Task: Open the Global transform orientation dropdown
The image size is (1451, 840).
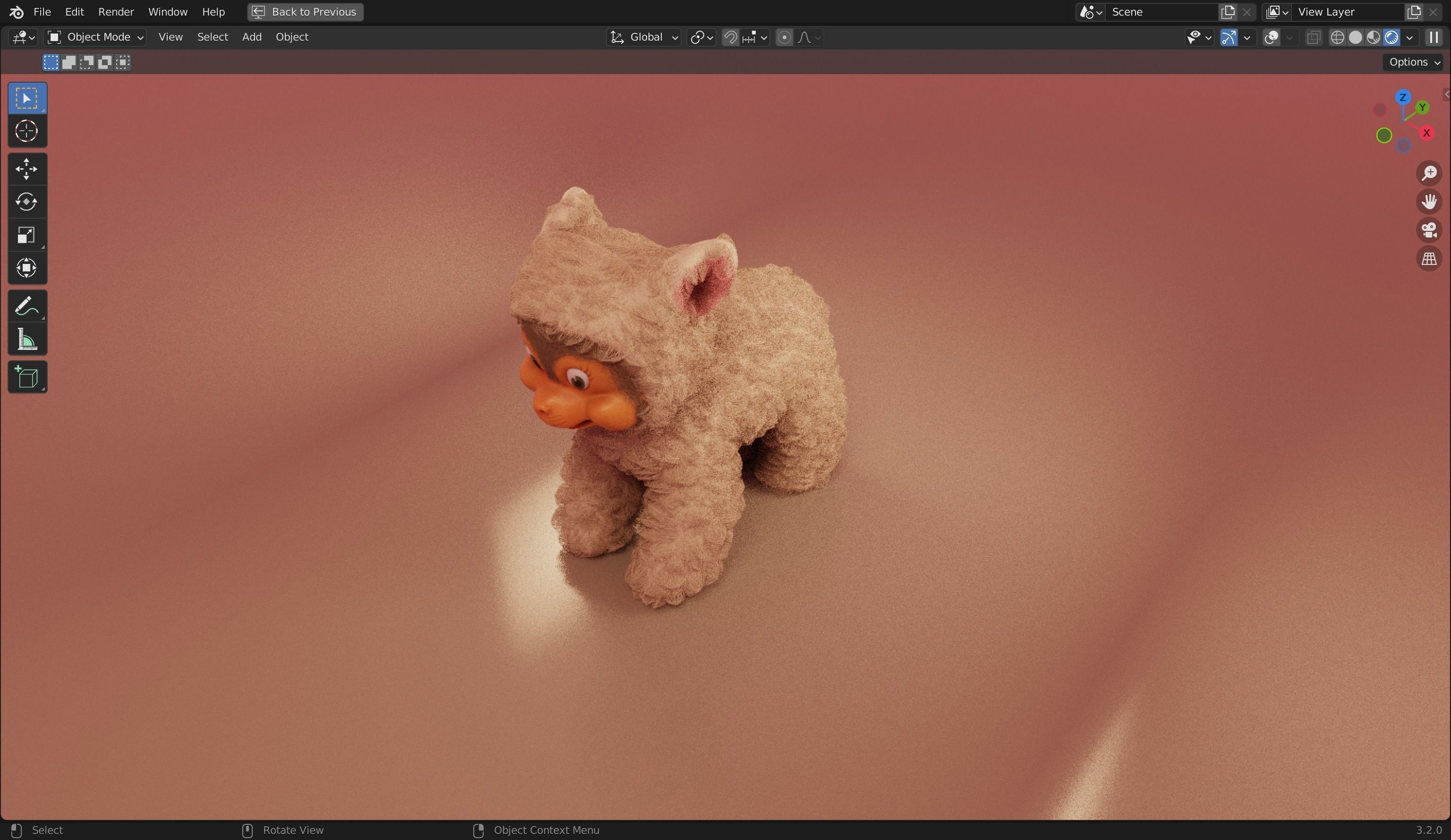Action: point(644,37)
